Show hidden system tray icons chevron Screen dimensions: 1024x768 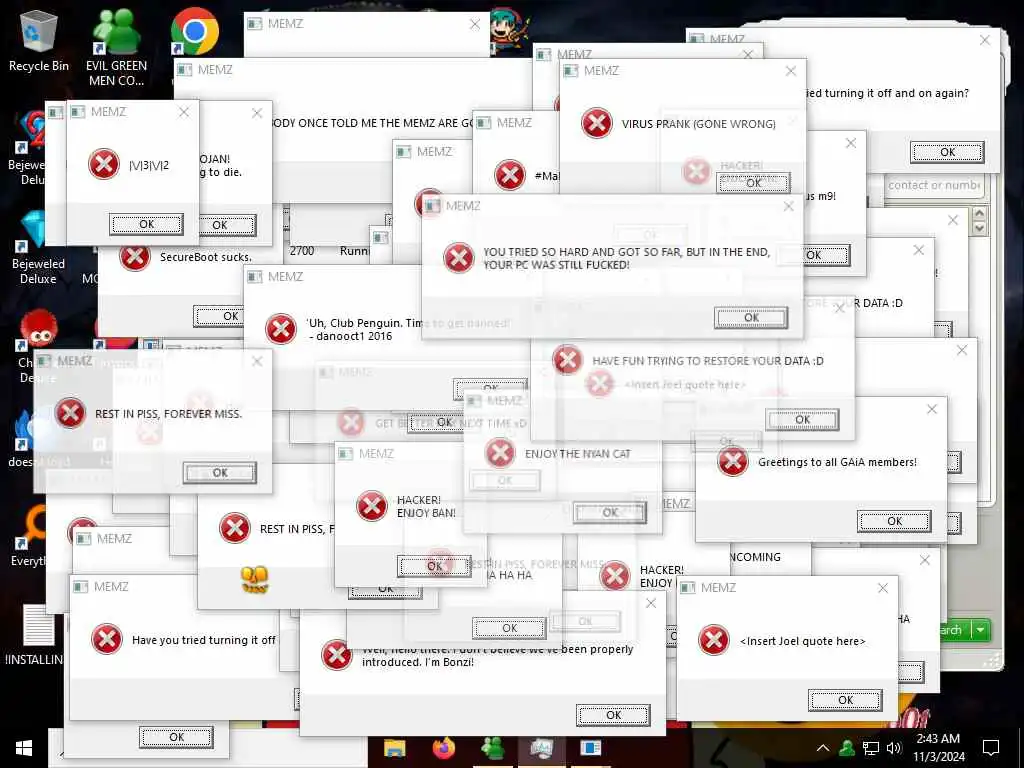[823, 748]
